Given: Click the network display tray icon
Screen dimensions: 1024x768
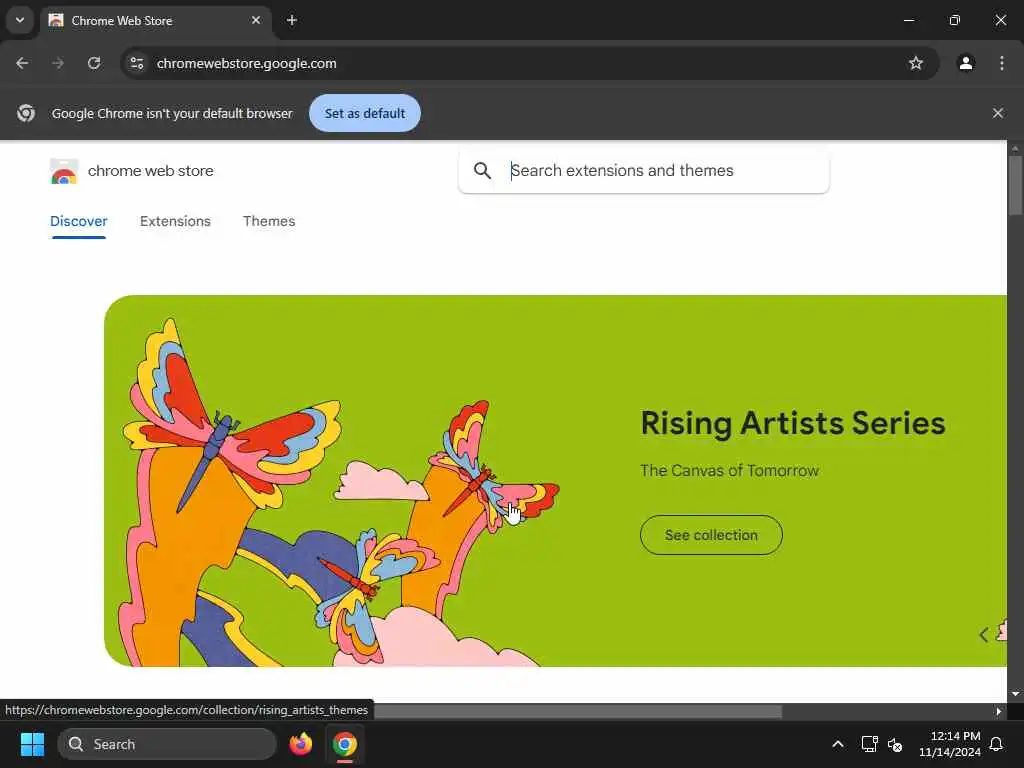Looking at the screenshot, I should click(x=869, y=744).
